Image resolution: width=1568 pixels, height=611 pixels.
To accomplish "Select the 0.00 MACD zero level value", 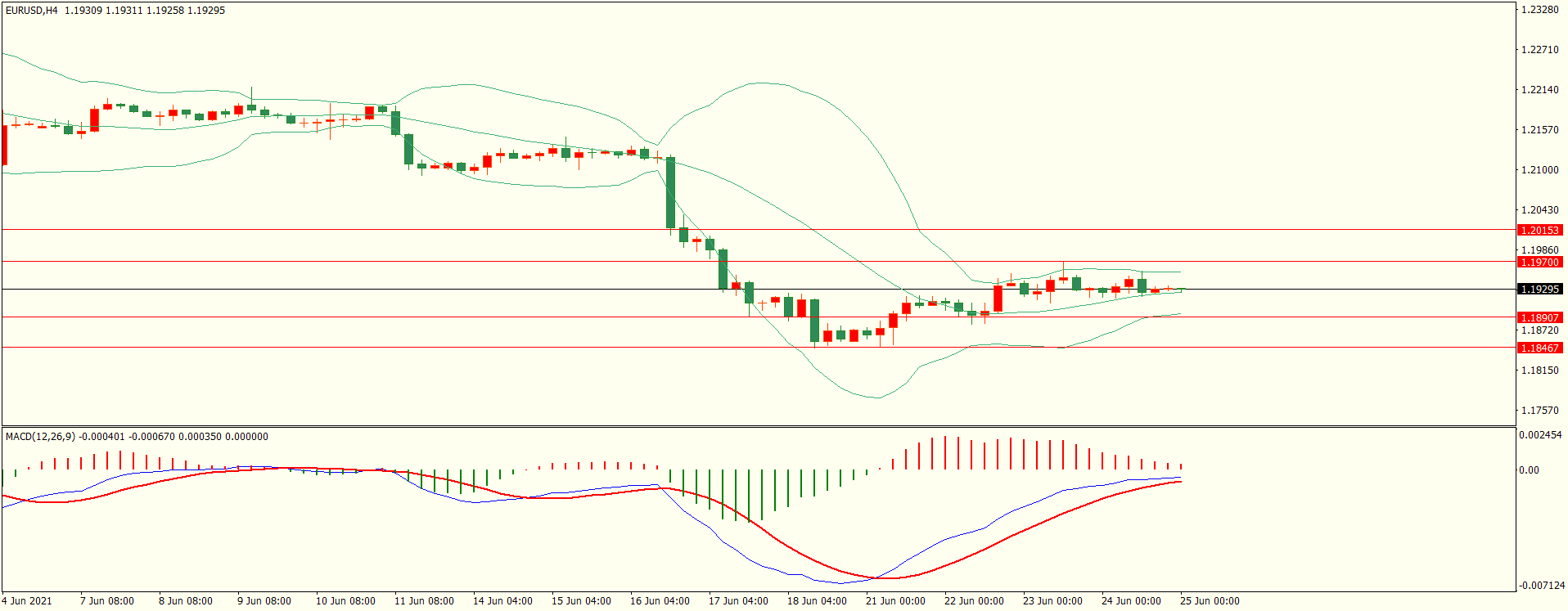I will tap(1529, 470).
